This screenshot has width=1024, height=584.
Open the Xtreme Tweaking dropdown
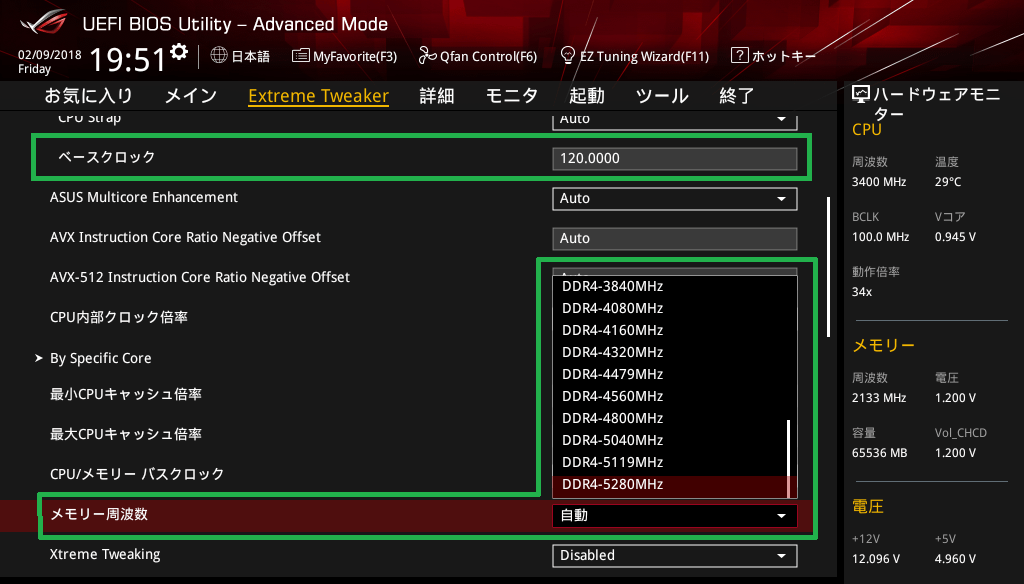675,555
